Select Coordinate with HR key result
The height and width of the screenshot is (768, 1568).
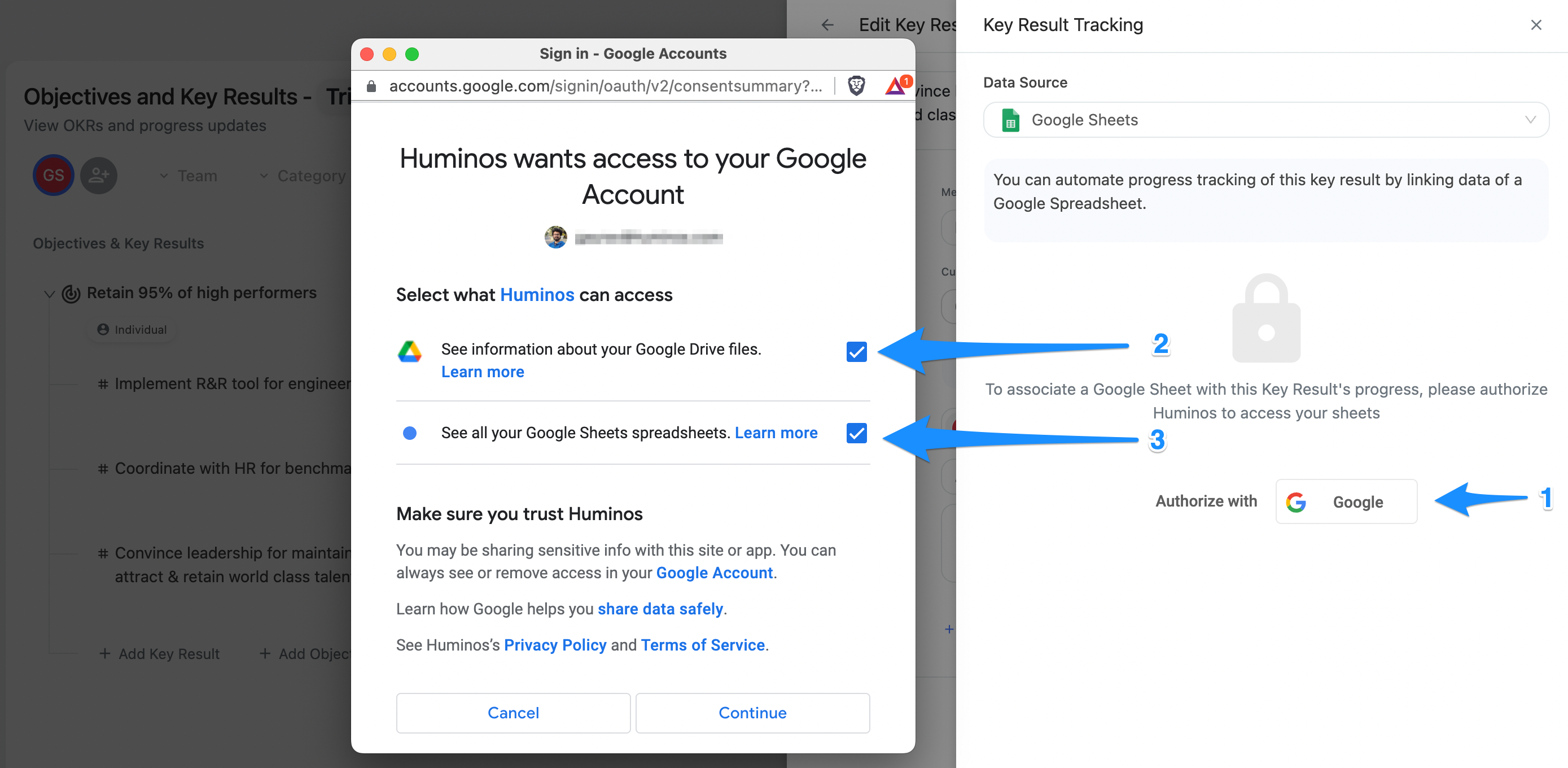coord(233,469)
